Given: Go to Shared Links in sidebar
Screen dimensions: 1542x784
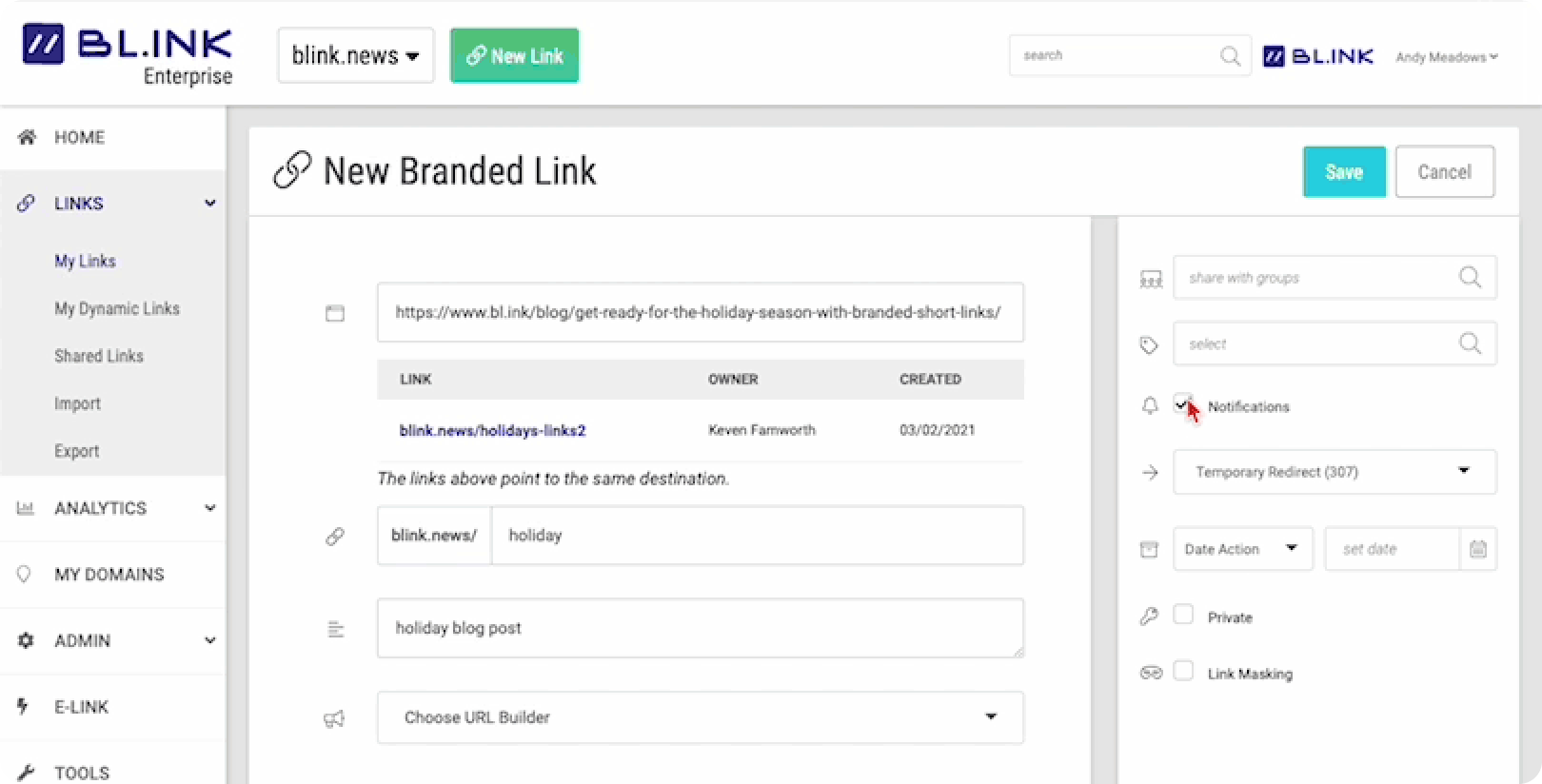Looking at the screenshot, I should [x=99, y=356].
